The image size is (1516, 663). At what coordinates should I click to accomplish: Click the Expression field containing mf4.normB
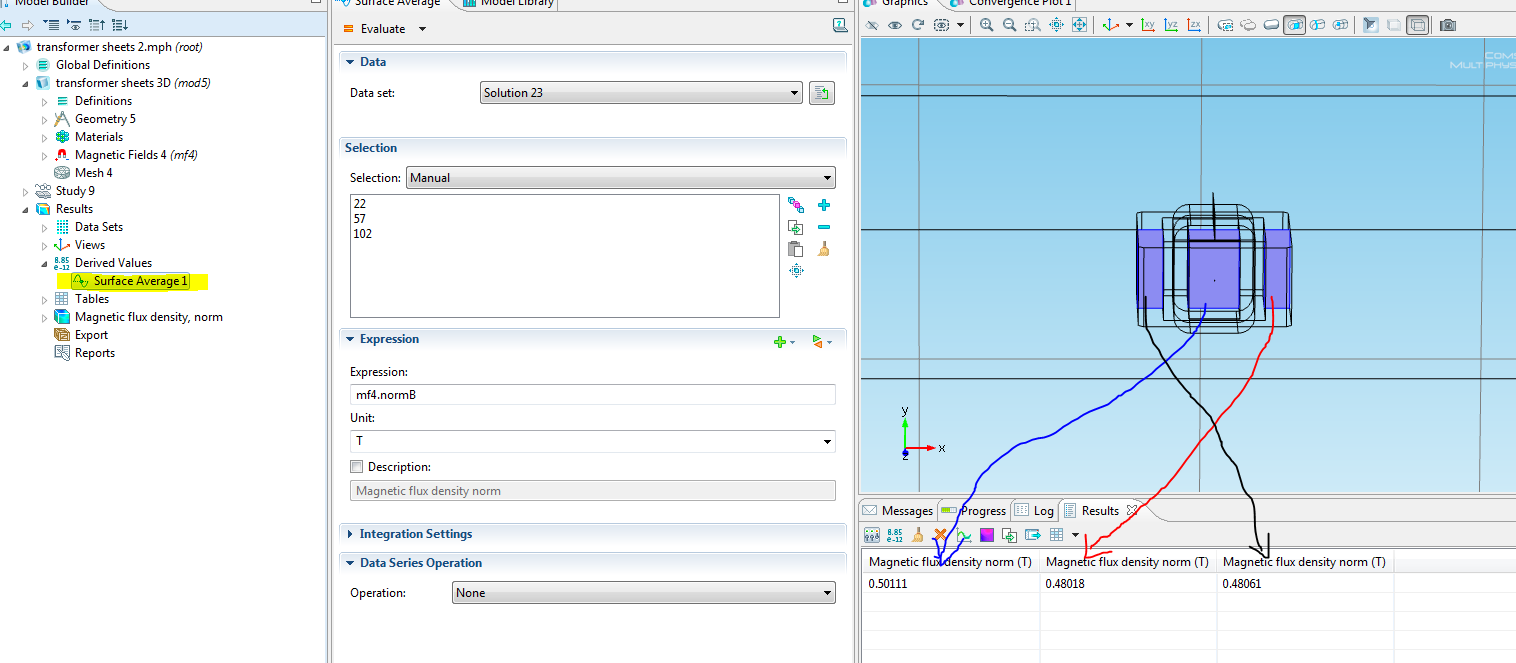592,395
